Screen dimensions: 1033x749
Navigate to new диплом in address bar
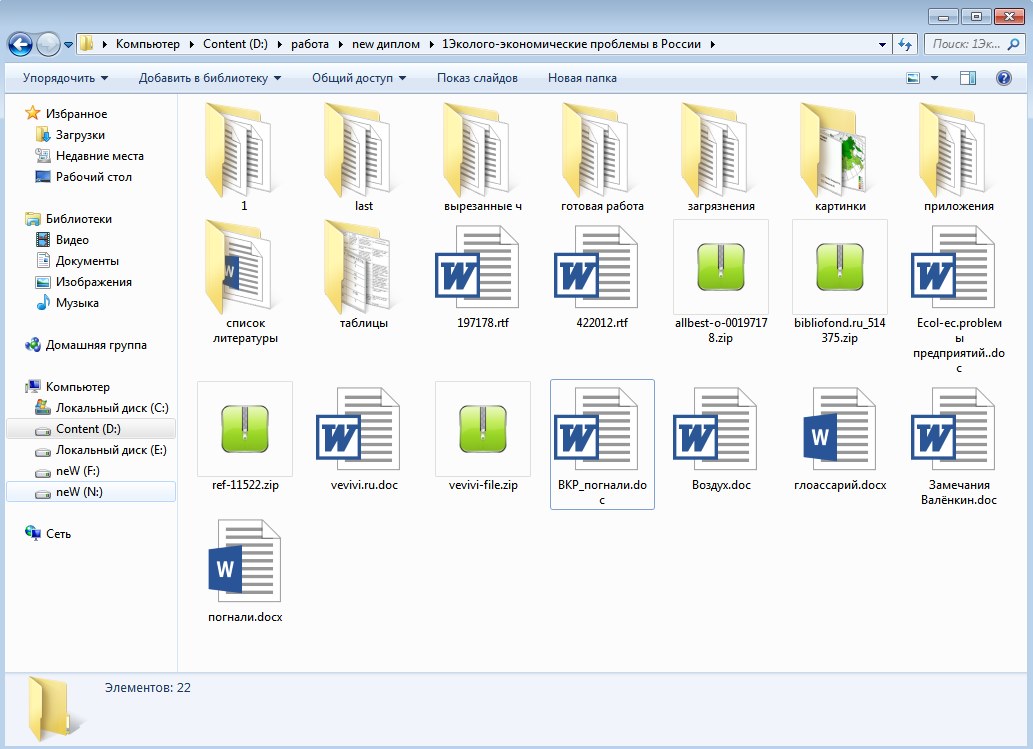point(385,44)
